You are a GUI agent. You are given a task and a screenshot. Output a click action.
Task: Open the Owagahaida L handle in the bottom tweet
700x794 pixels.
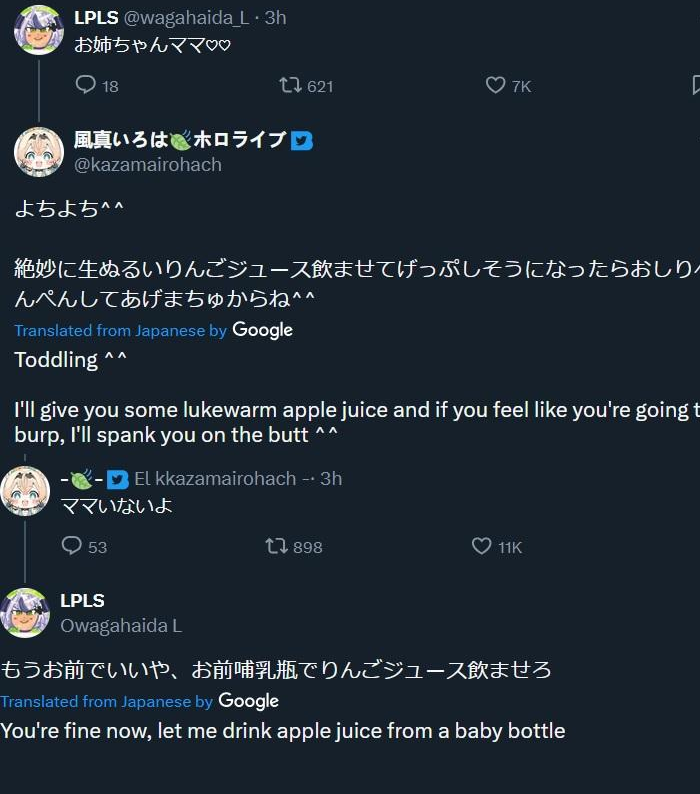(x=121, y=626)
